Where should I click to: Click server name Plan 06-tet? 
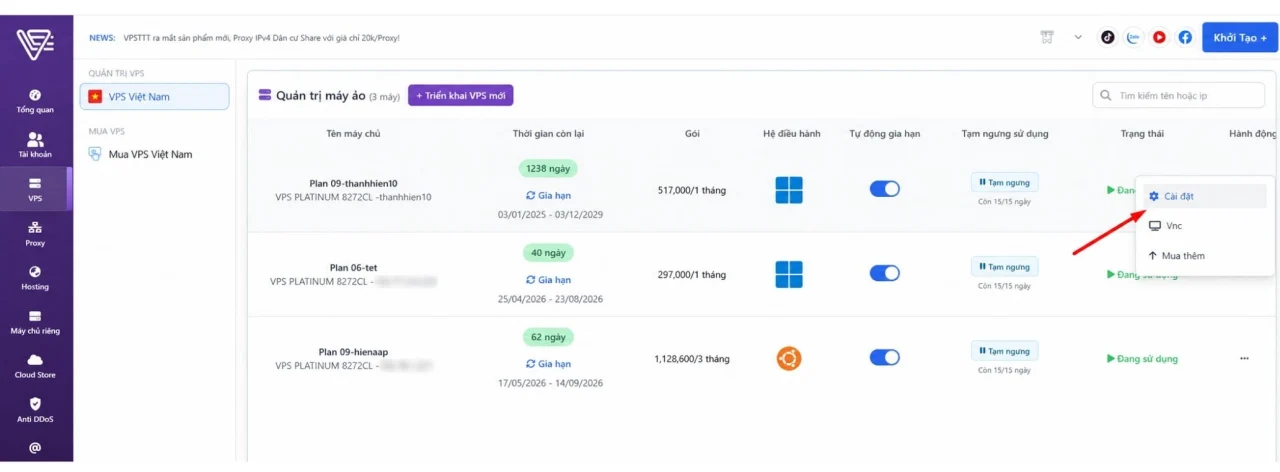pos(353,268)
